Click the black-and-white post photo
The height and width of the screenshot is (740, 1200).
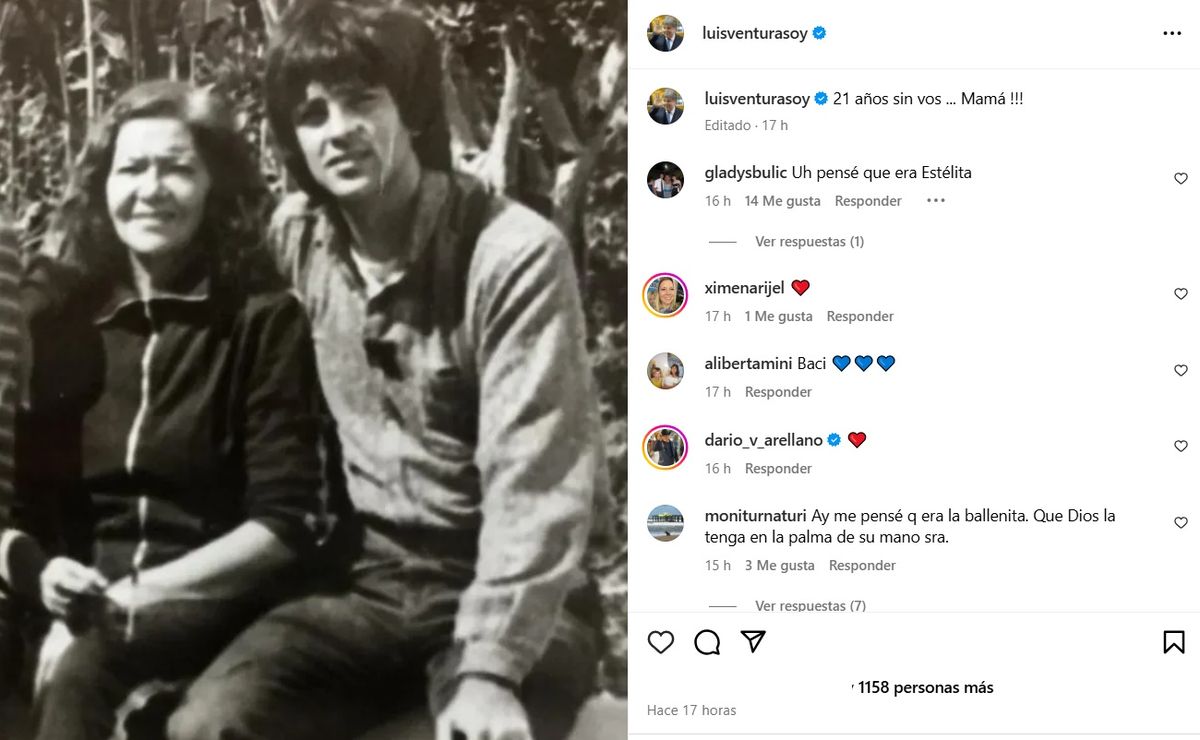(313, 370)
